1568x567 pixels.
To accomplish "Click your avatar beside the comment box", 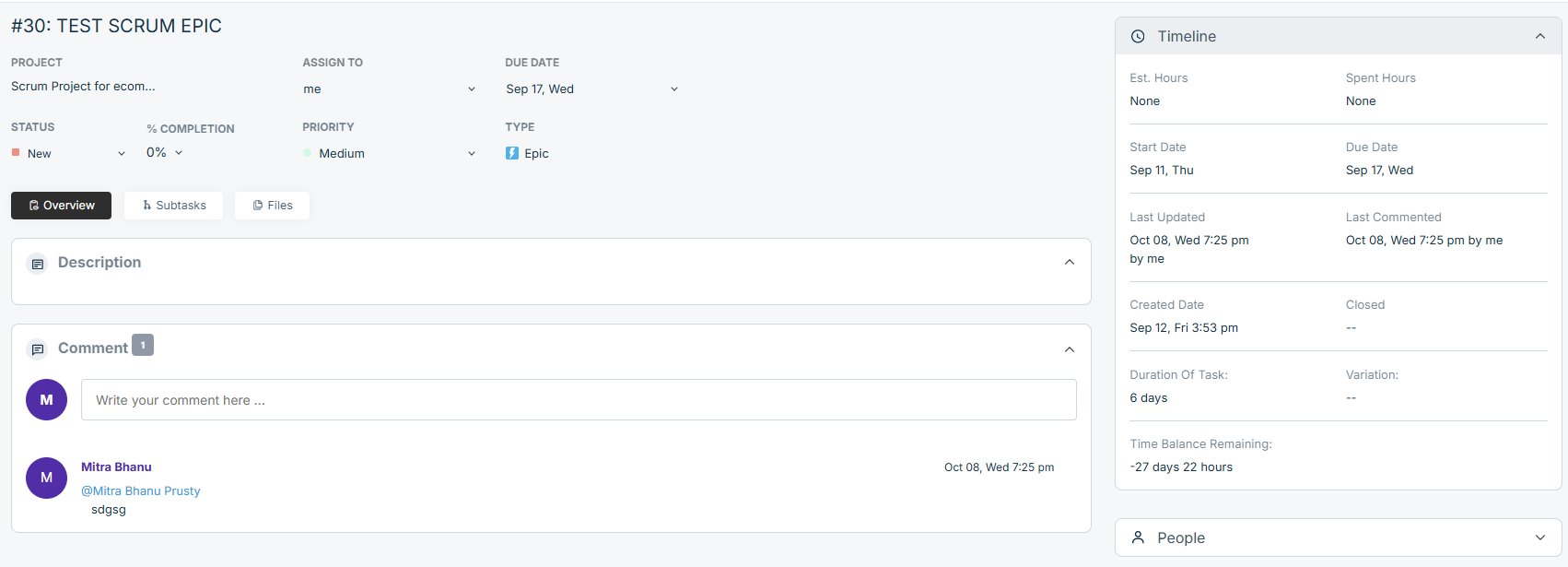I will 46,400.
